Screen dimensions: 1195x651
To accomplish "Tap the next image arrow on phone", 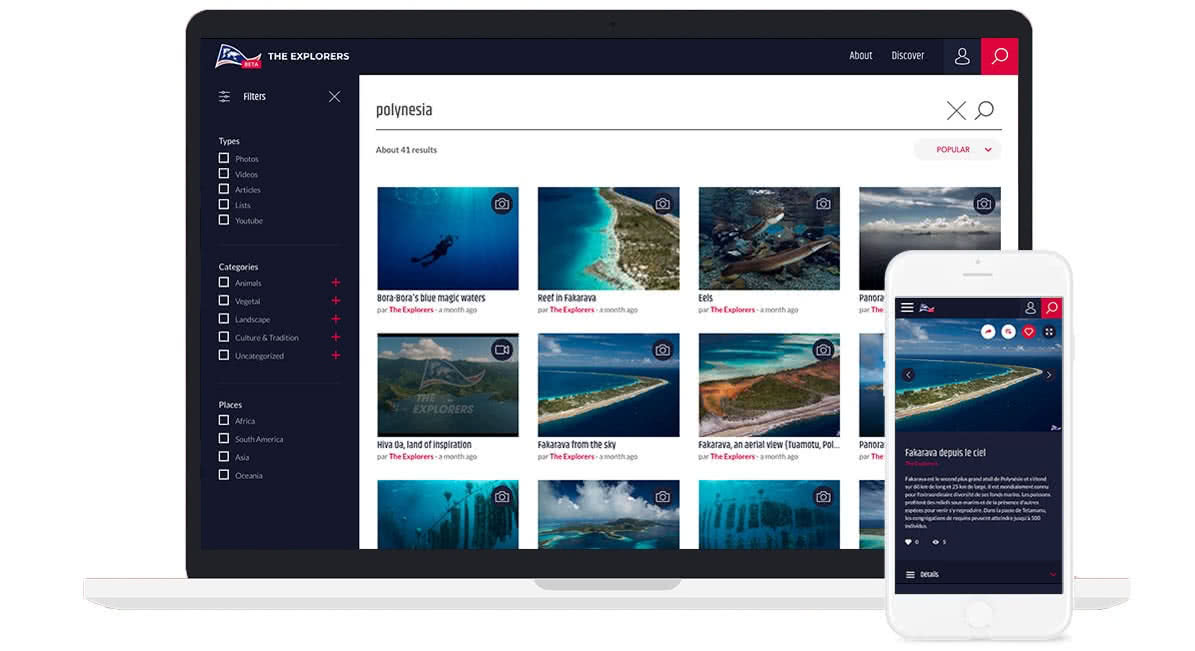I will (1049, 375).
